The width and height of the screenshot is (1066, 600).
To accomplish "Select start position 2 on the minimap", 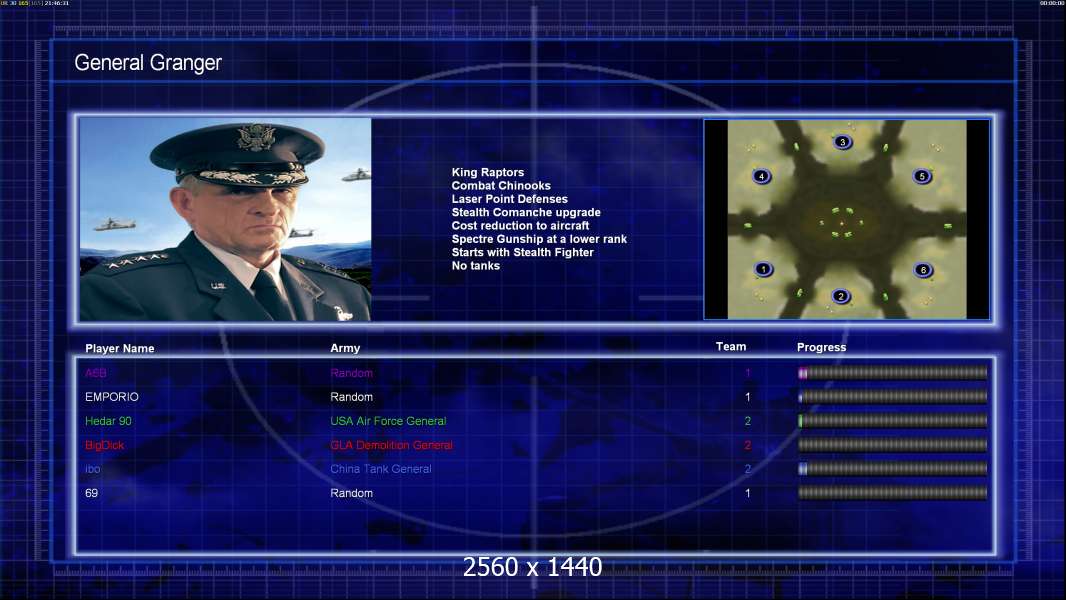I will coord(841,296).
